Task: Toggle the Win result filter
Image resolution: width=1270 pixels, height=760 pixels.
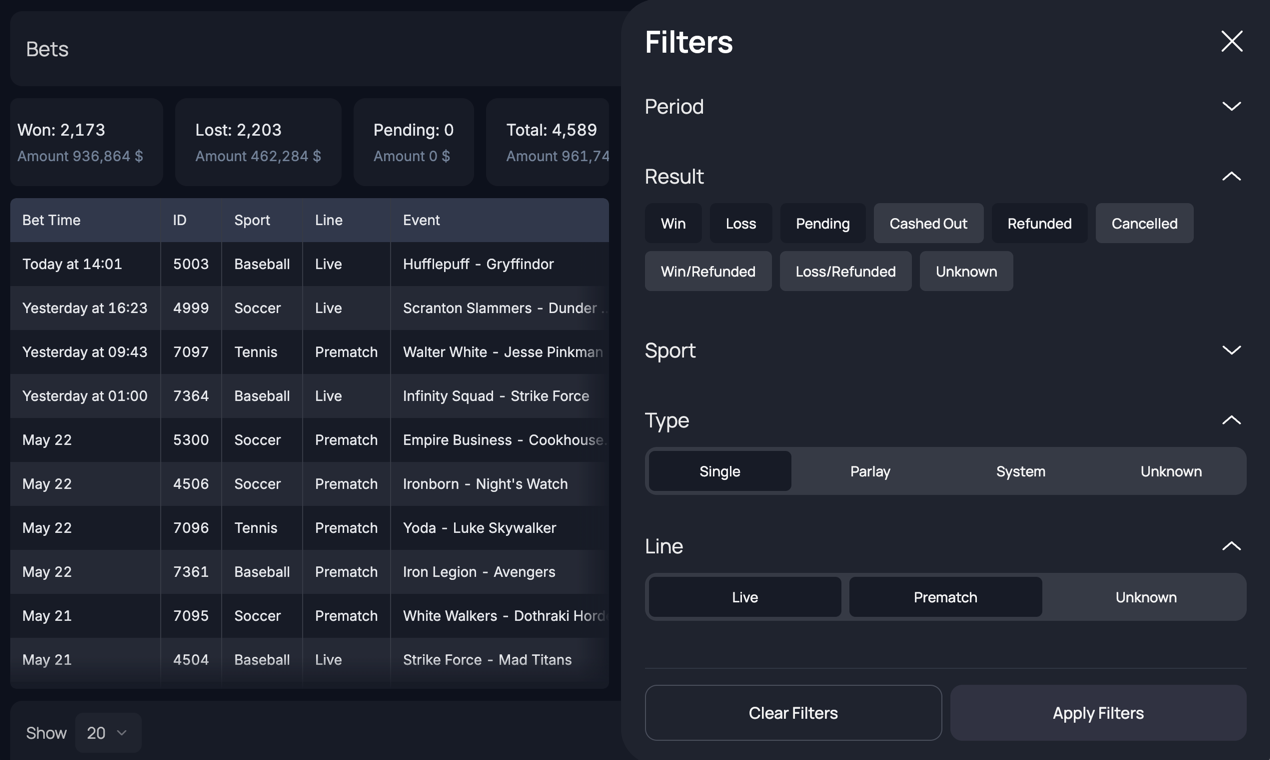Action: pyautogui.click(x=673, y=223)
